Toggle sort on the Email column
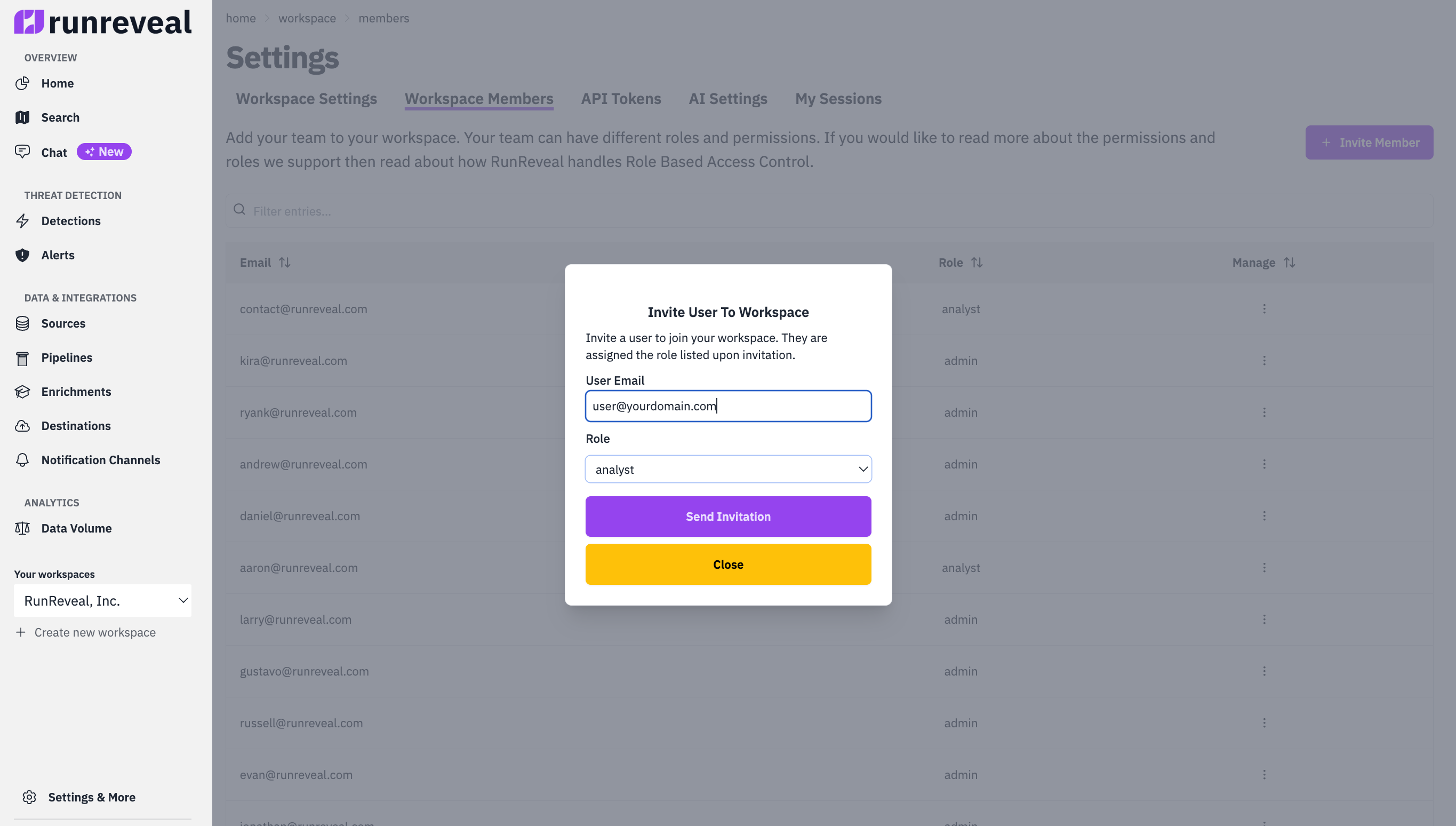This screenshot has height=826, width=1456. [285, 262]
